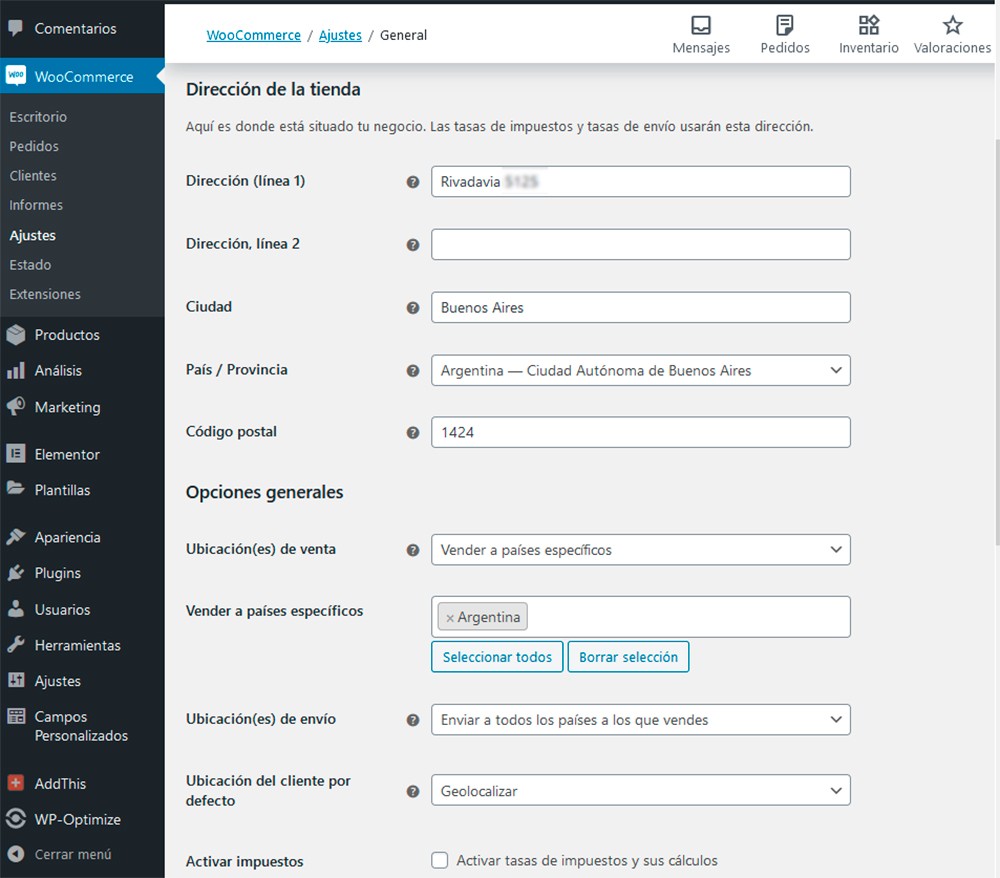
Task: Click the WooCommerce logo icon in sidebar
Action: point(16,75)
